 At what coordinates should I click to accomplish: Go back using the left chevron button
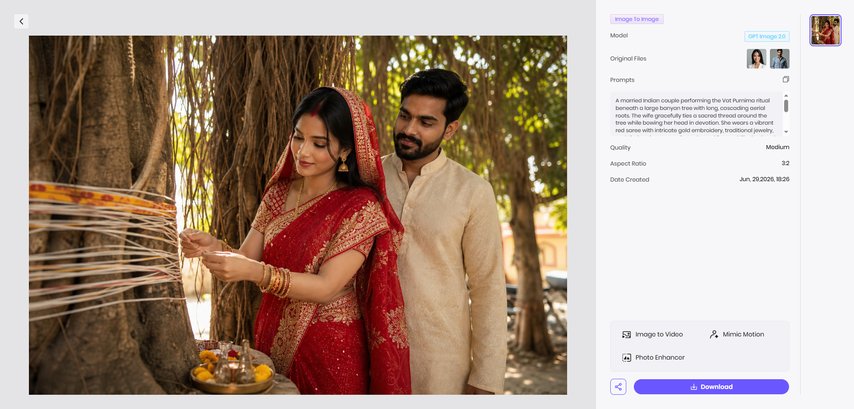[21, 21]
